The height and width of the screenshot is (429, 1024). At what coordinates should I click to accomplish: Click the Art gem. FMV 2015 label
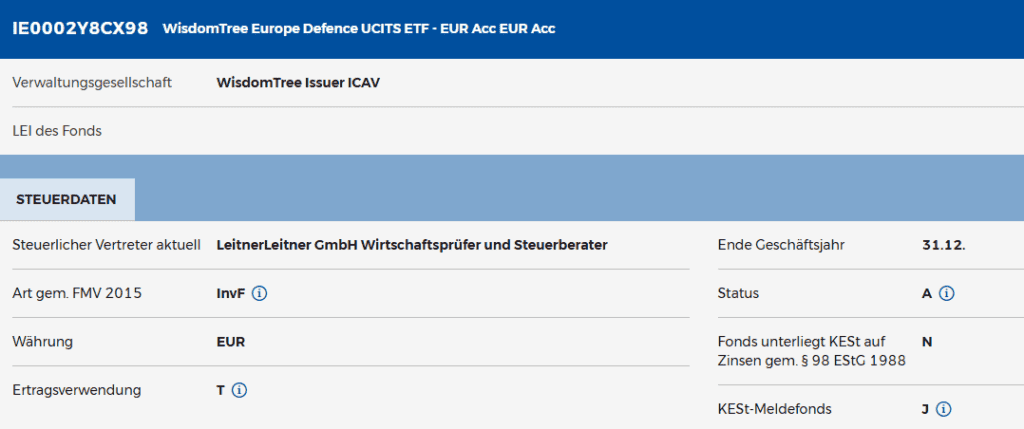77,293
